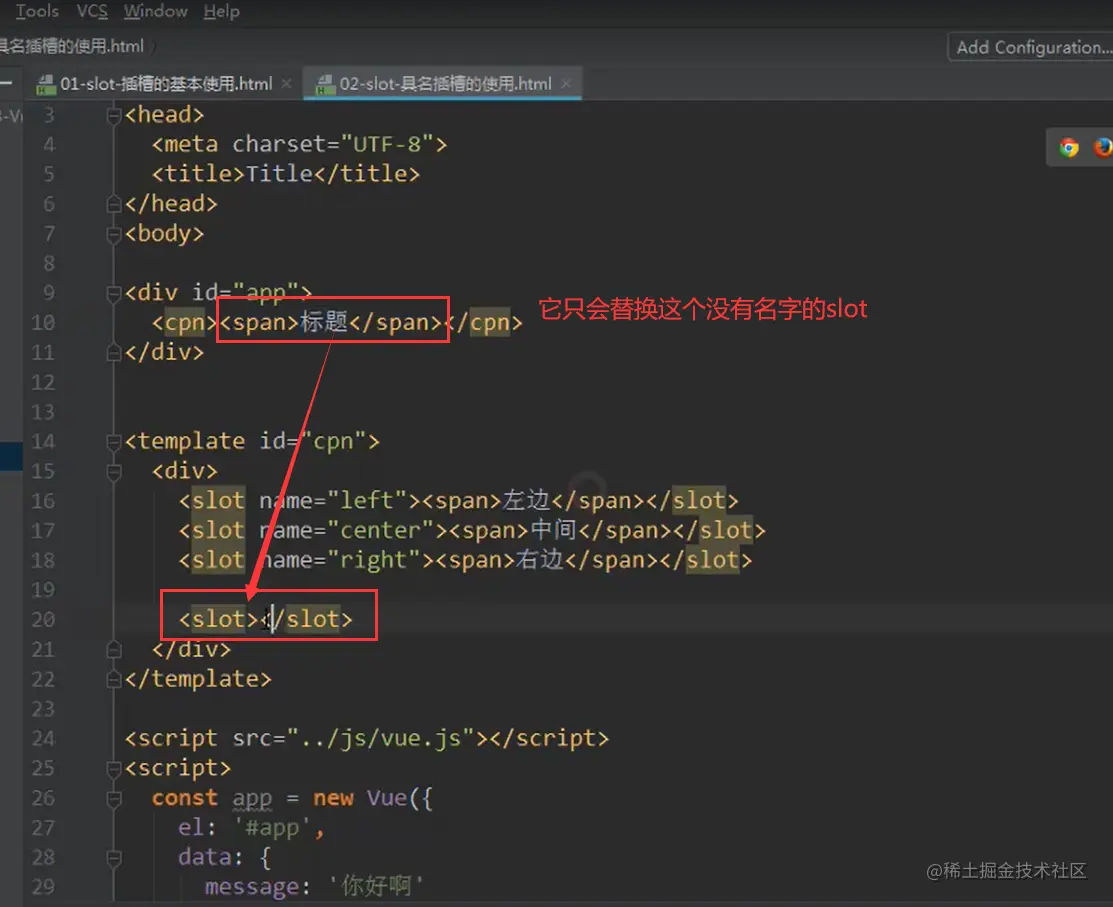Collapse new Vue fold on line 26
This screenshot has height=907, width=1113.
[114, 799]
